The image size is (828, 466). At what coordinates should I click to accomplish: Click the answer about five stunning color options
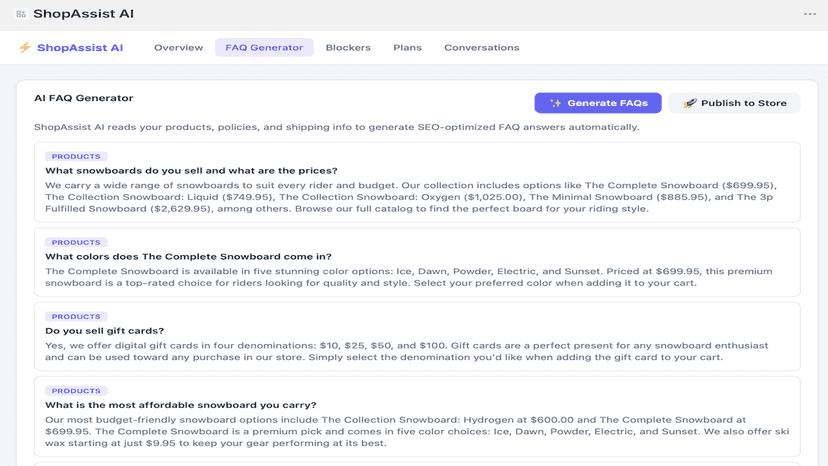(409, 277)
